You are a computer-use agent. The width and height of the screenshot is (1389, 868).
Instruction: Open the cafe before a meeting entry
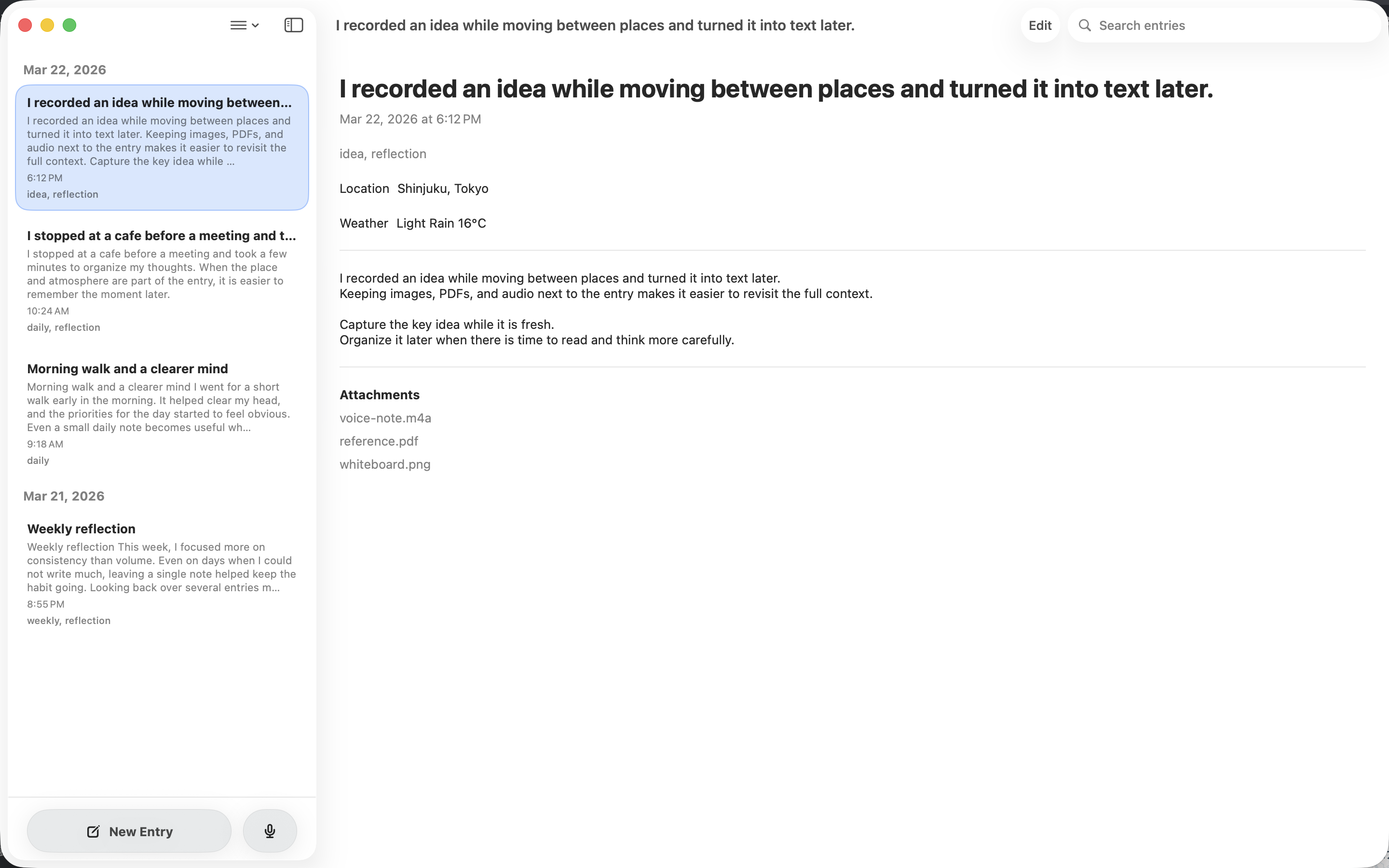(162, 281)
